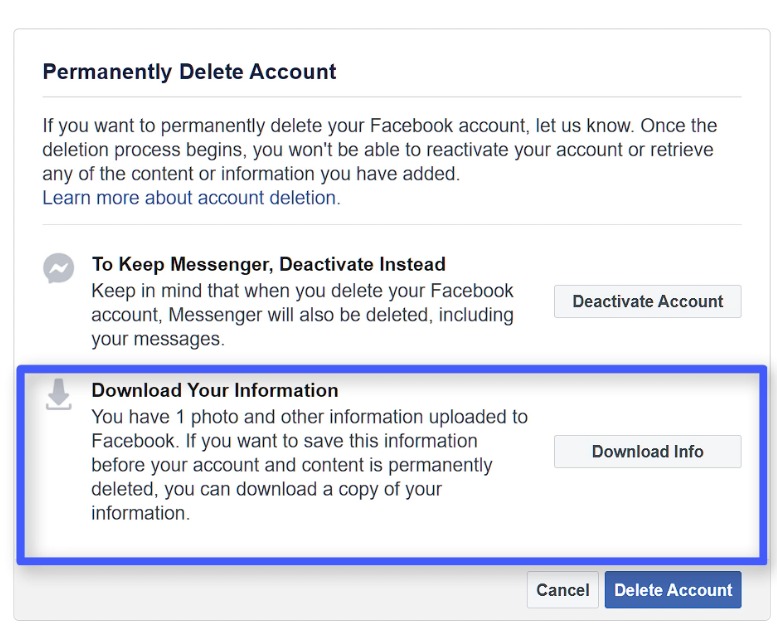The image size is (777, 642).
Task: Click the intro paragraph about permanently deleting Facebook
Action: tap(380, 150)
